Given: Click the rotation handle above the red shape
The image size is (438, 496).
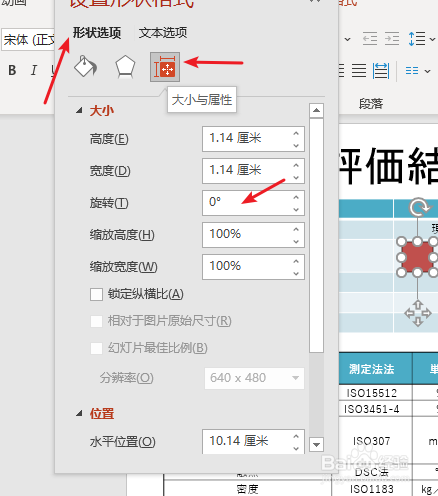Looking at the screenshot, I should 418,207.
